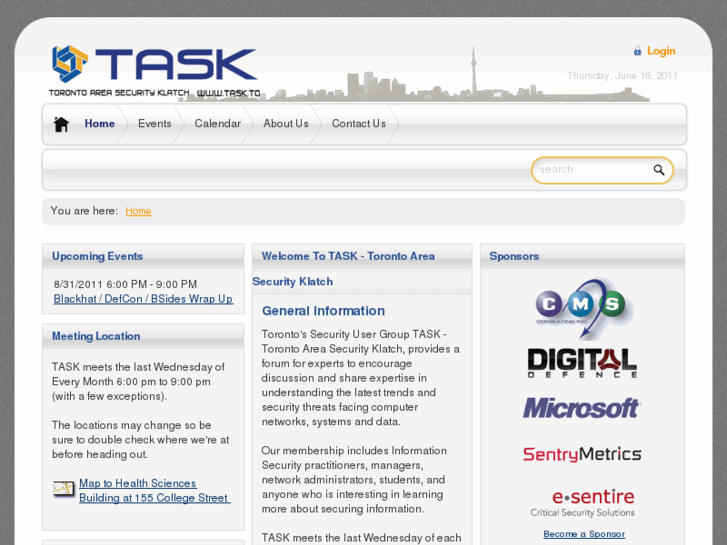Screen dimensions: 727x545
Task: Click the 'Toronto Area Security Klatch' tagline
Action: [x=119, y=93]
